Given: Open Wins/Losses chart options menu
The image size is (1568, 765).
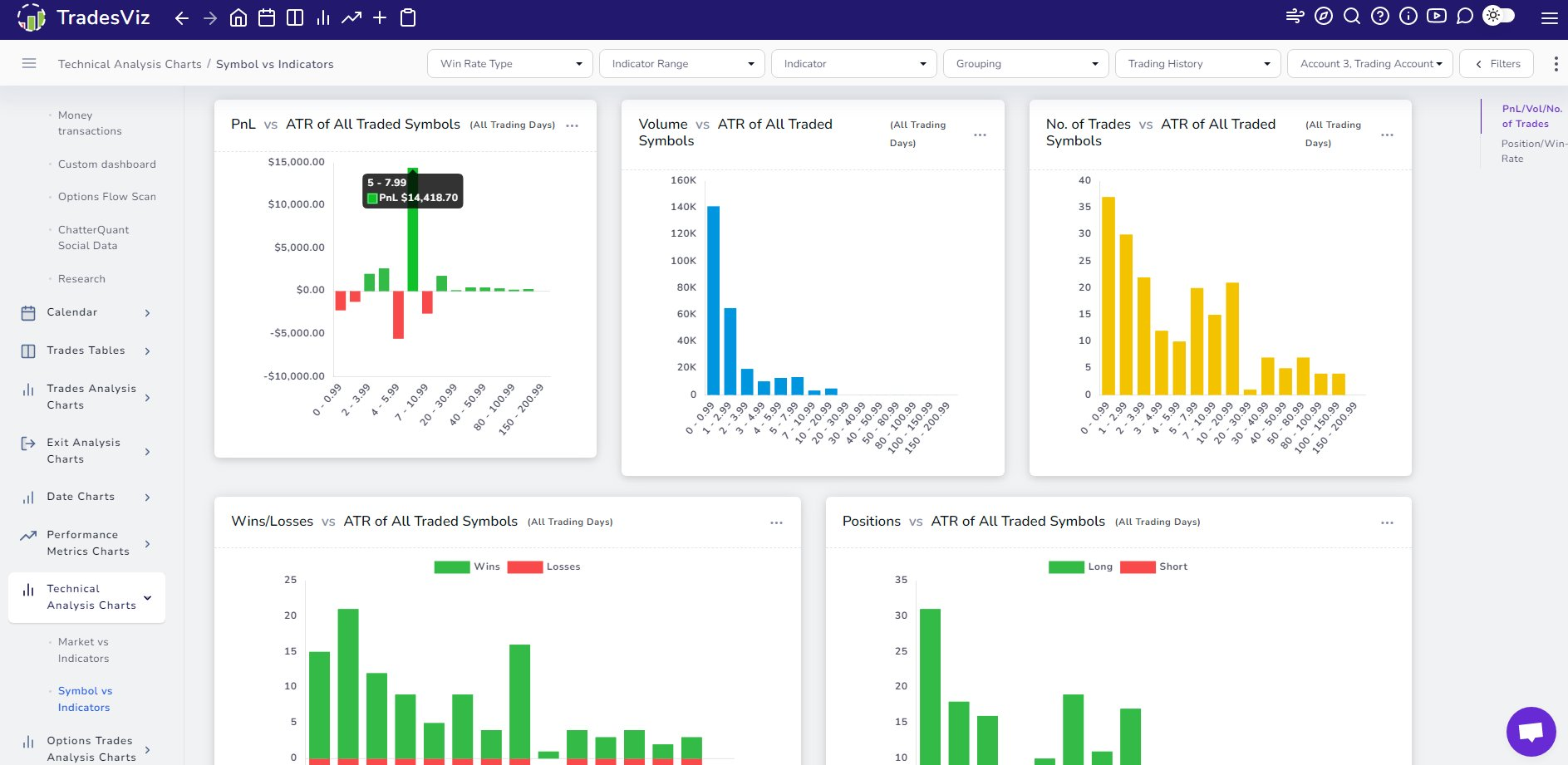Looking at the screenshot, I should 776,522.
